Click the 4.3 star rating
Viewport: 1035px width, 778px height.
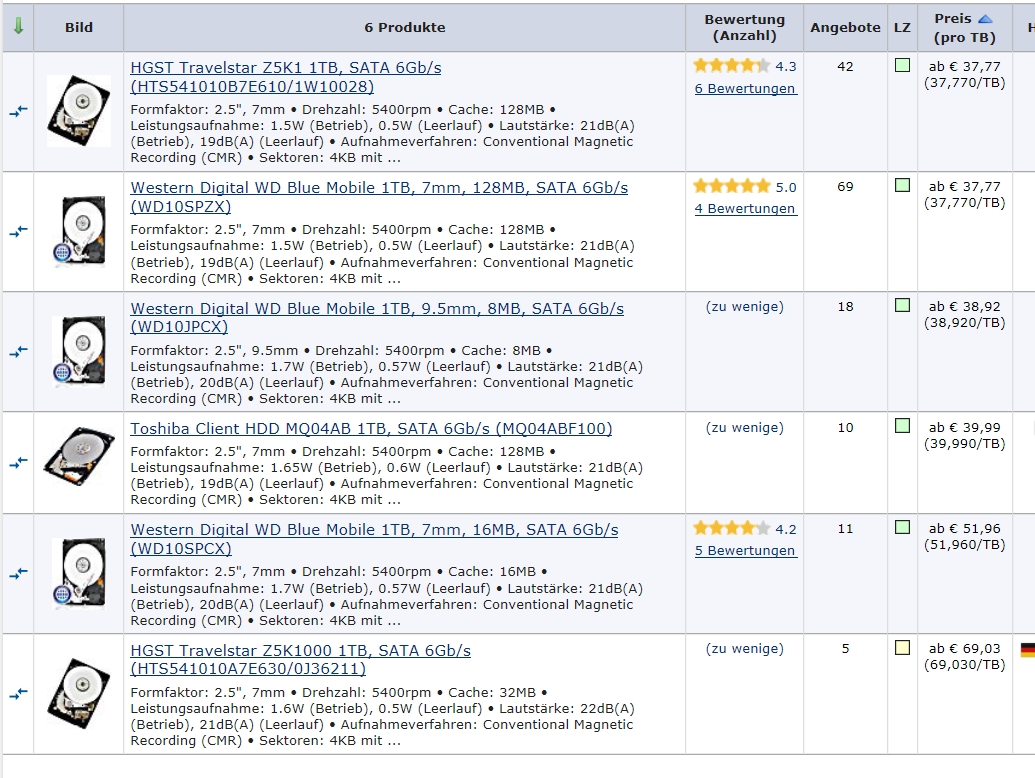pos(745,66)
